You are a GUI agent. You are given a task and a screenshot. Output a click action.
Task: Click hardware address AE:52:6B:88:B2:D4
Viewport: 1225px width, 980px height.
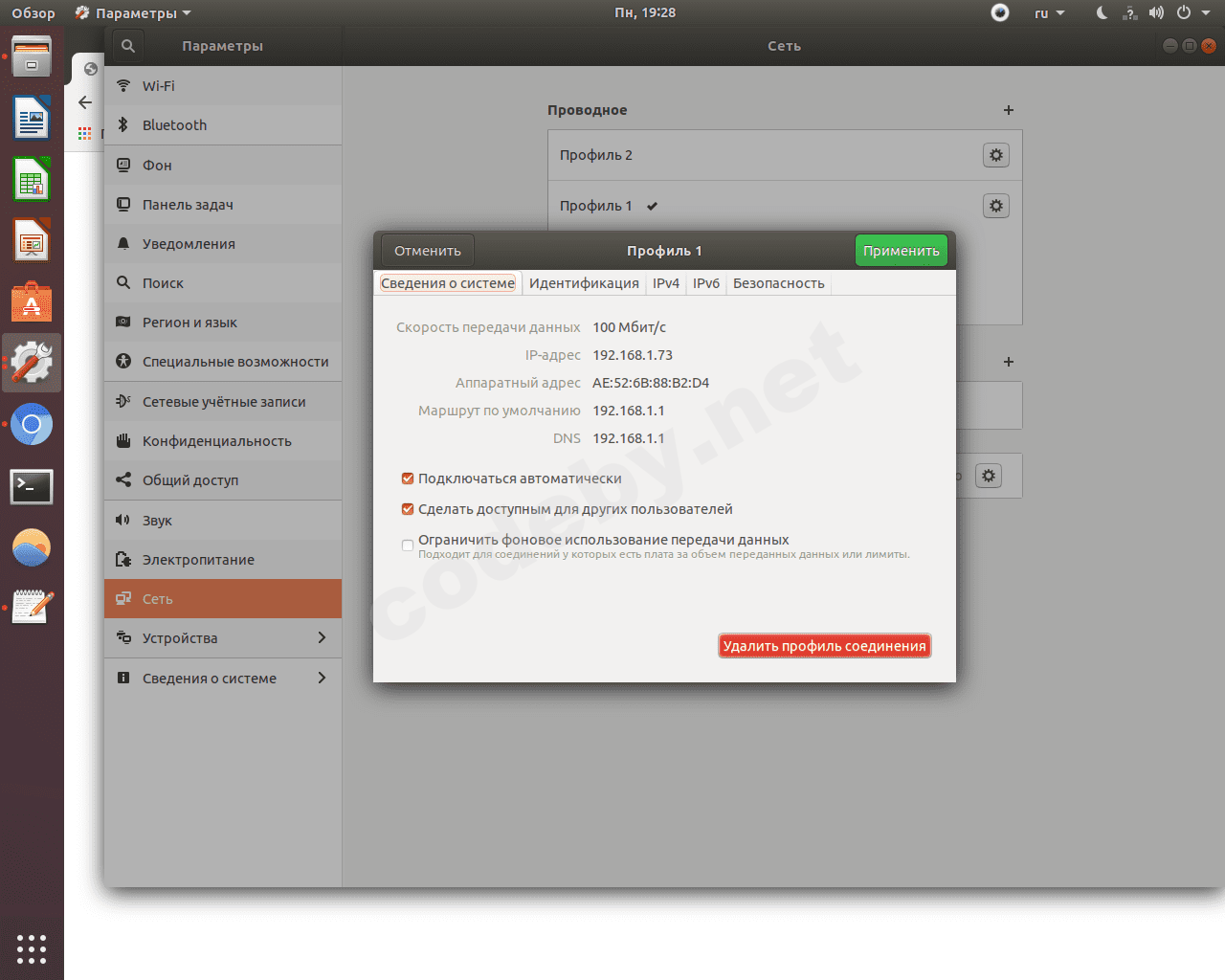tap(651, 383)
